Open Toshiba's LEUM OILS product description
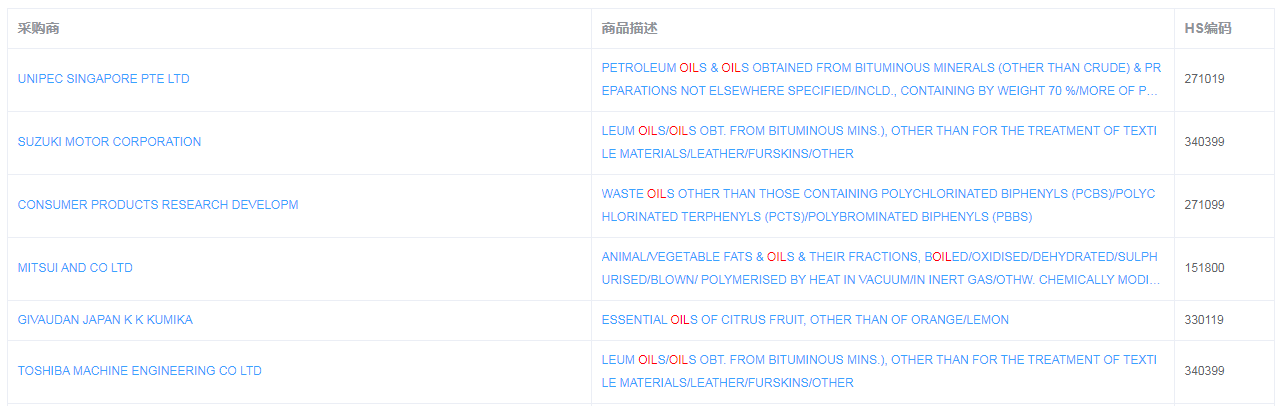Viewport: 1284px width, 406px height. click(x=879, y=371)
